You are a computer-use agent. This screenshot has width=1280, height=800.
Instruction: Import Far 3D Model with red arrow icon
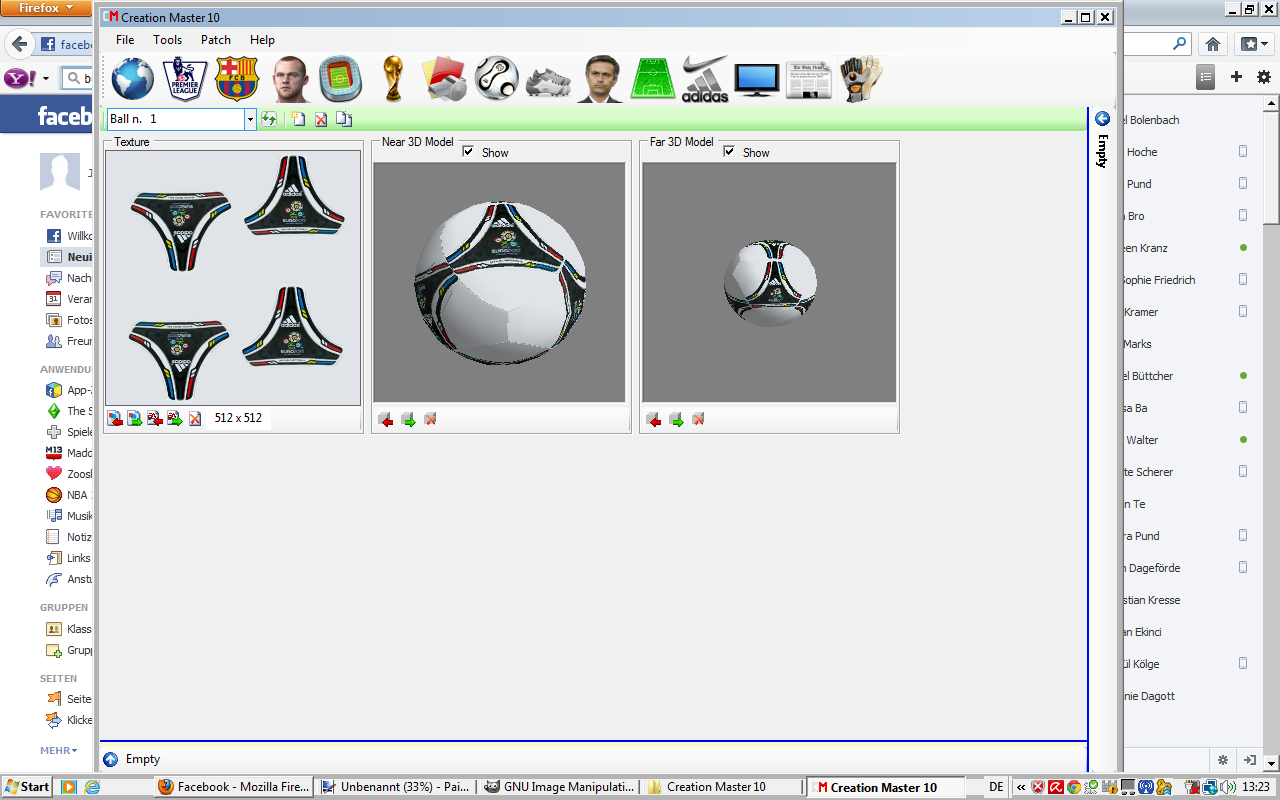click(x=654, y=419)
